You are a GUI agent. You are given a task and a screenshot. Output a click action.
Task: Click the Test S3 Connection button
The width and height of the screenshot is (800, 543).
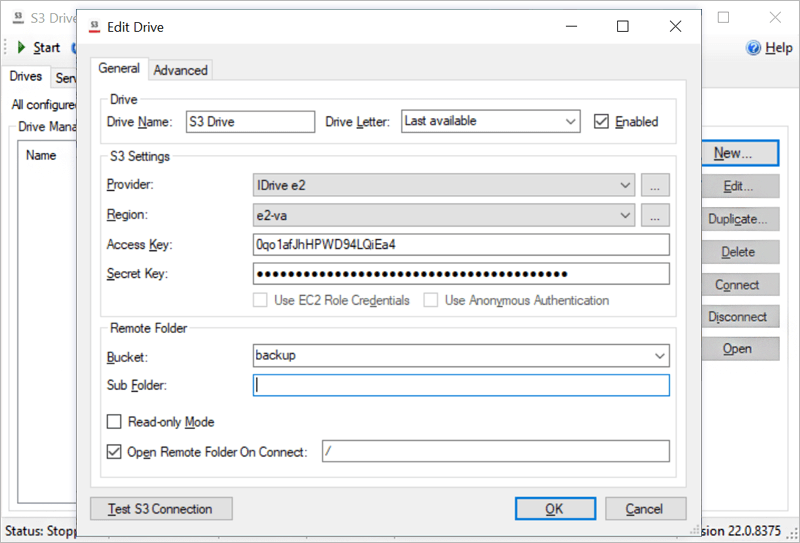click(161, 509)
